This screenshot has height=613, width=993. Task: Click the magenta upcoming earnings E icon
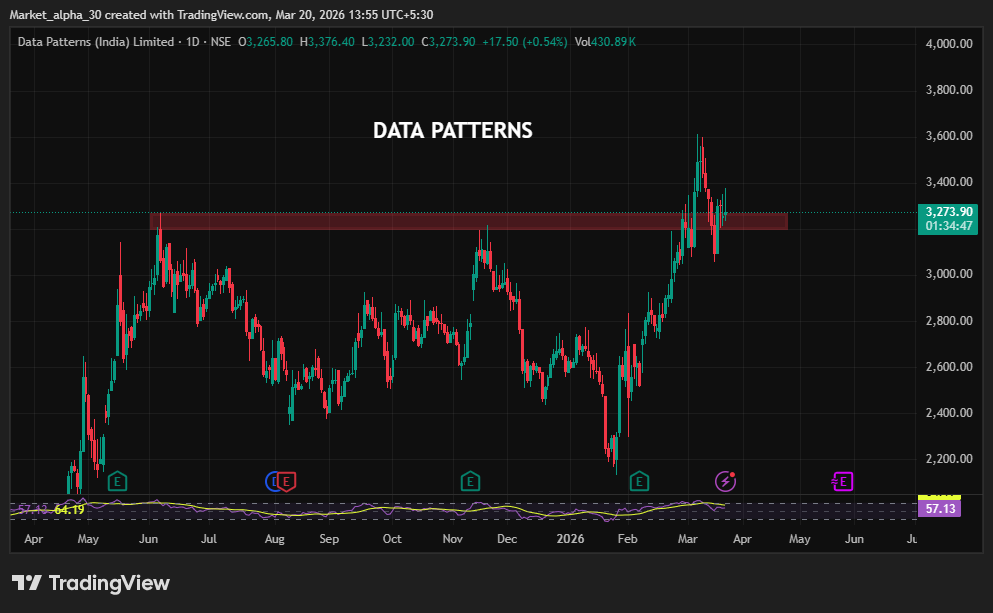point(842,482)
